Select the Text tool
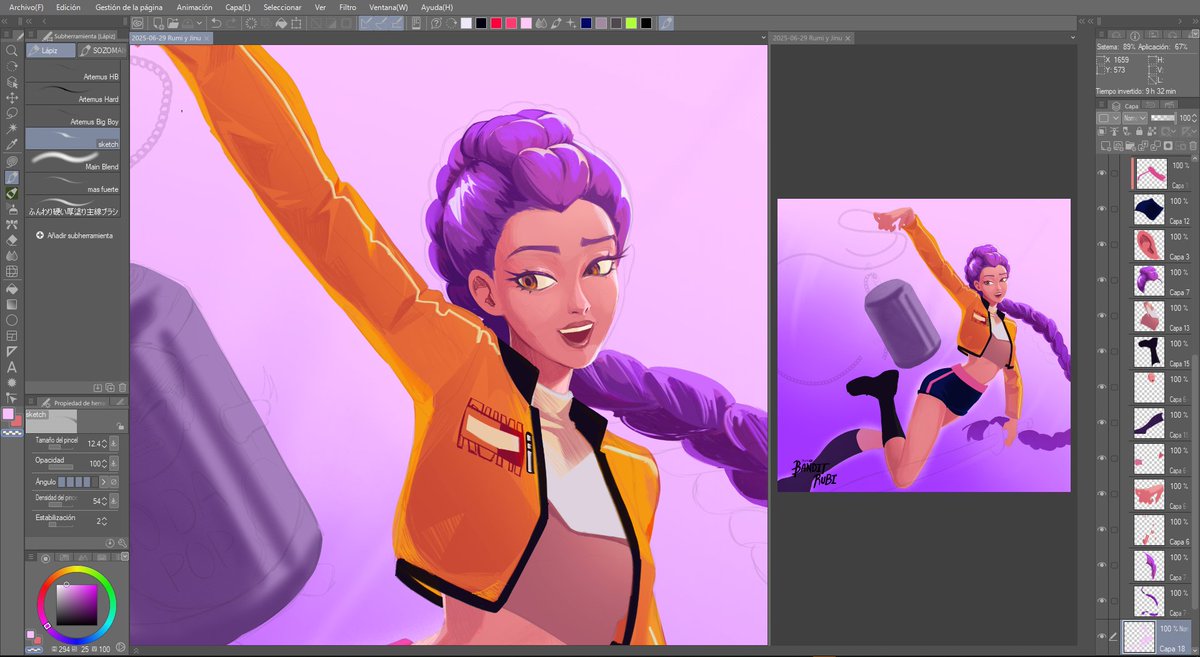 (x=12, y=367)
